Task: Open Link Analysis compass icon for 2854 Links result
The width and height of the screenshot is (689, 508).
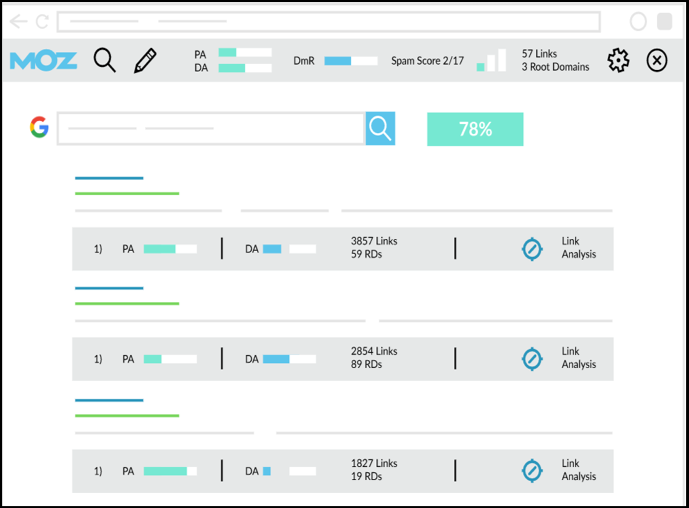Action: point(532,359)
